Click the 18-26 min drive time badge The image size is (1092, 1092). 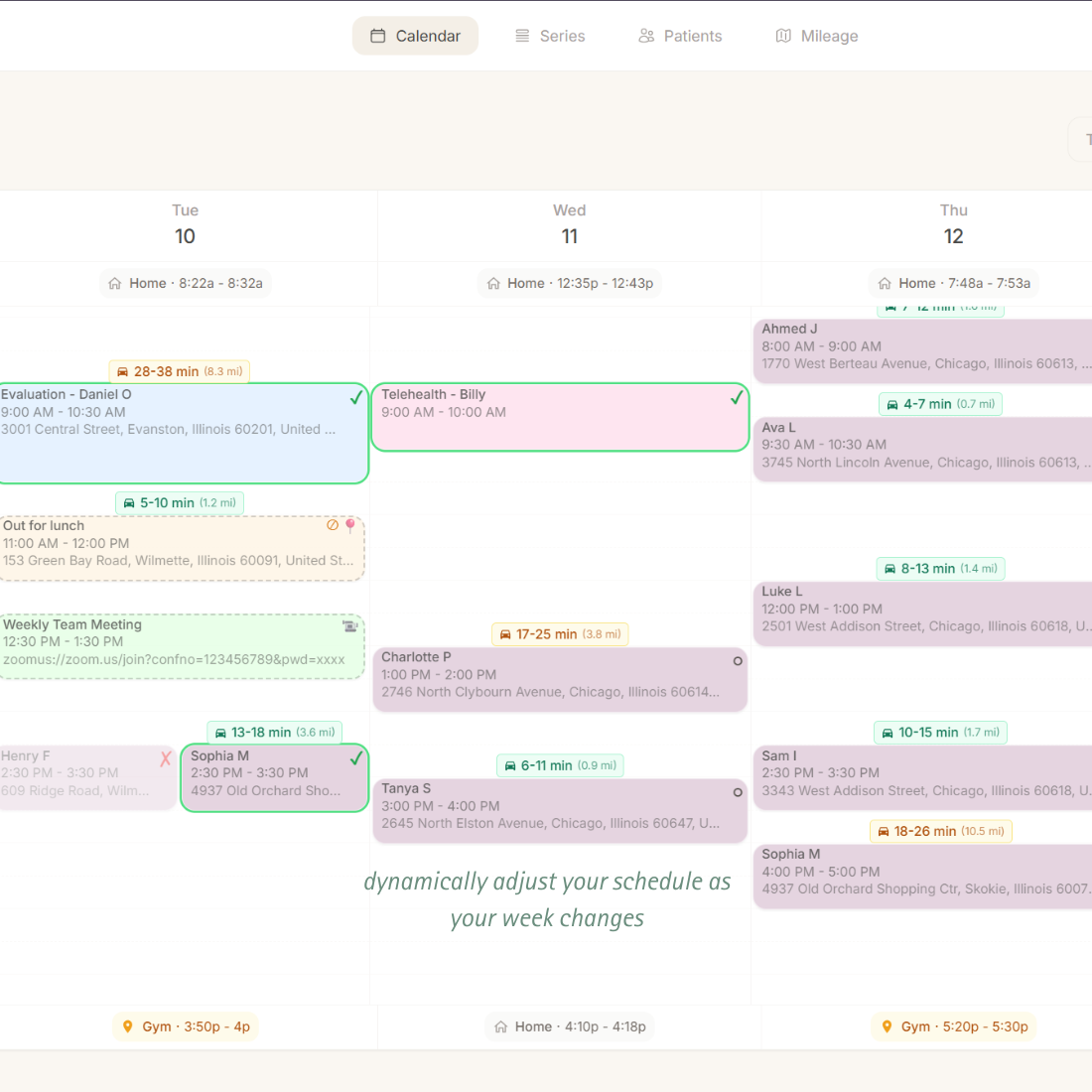[x=940, y=831]
